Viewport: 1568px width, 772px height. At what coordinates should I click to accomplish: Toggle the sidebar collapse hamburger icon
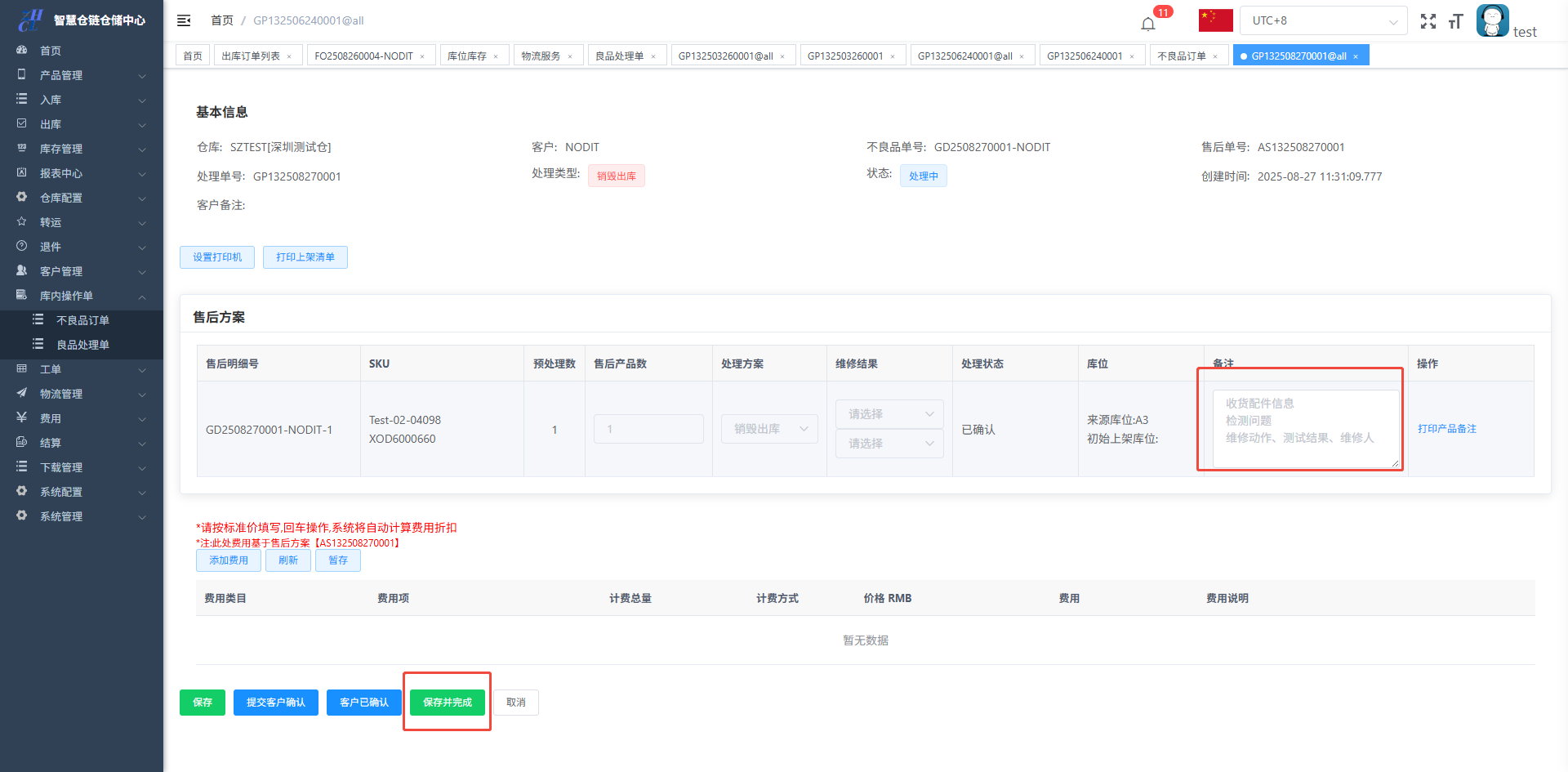pos(184,20)
